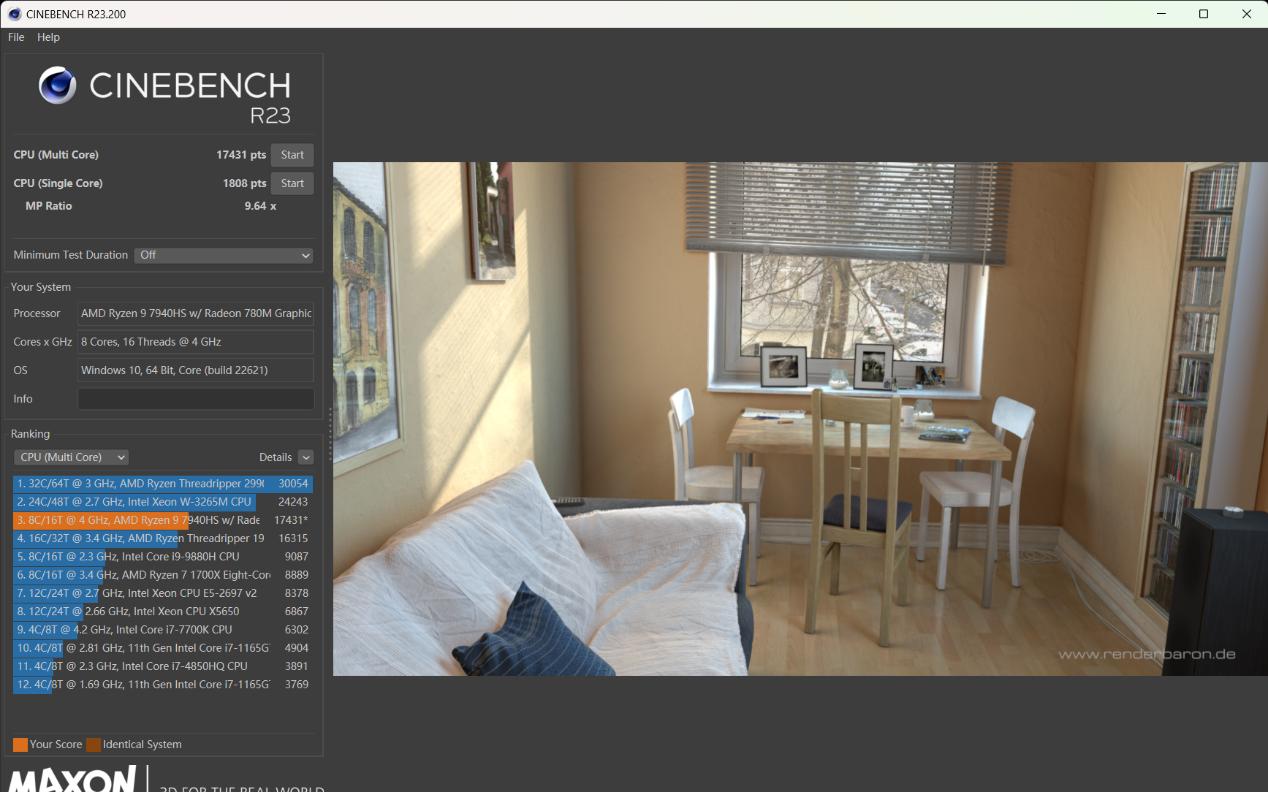The width and height of the screenshot is (1268, 792).
Task: Start the CPU Single Core test
Action: point(292,183)
